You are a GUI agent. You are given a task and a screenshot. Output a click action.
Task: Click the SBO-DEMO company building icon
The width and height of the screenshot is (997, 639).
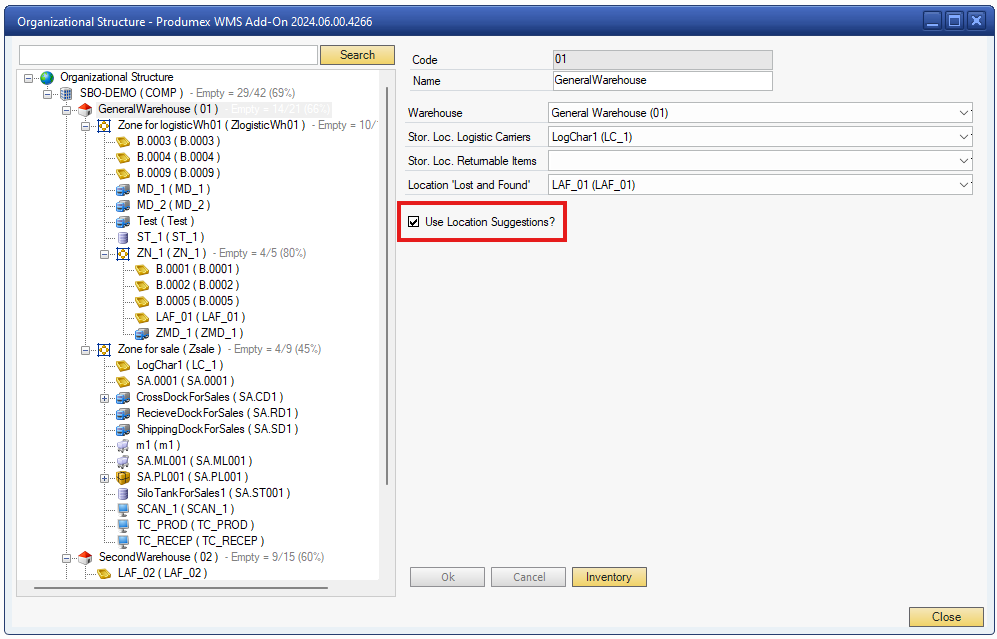(66, 93)
